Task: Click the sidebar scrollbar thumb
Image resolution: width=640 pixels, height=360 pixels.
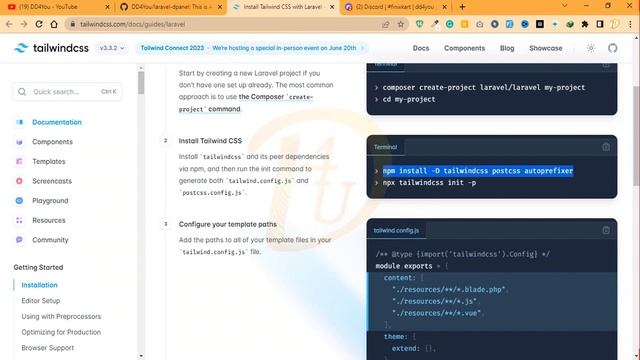Action: (141, 83)
